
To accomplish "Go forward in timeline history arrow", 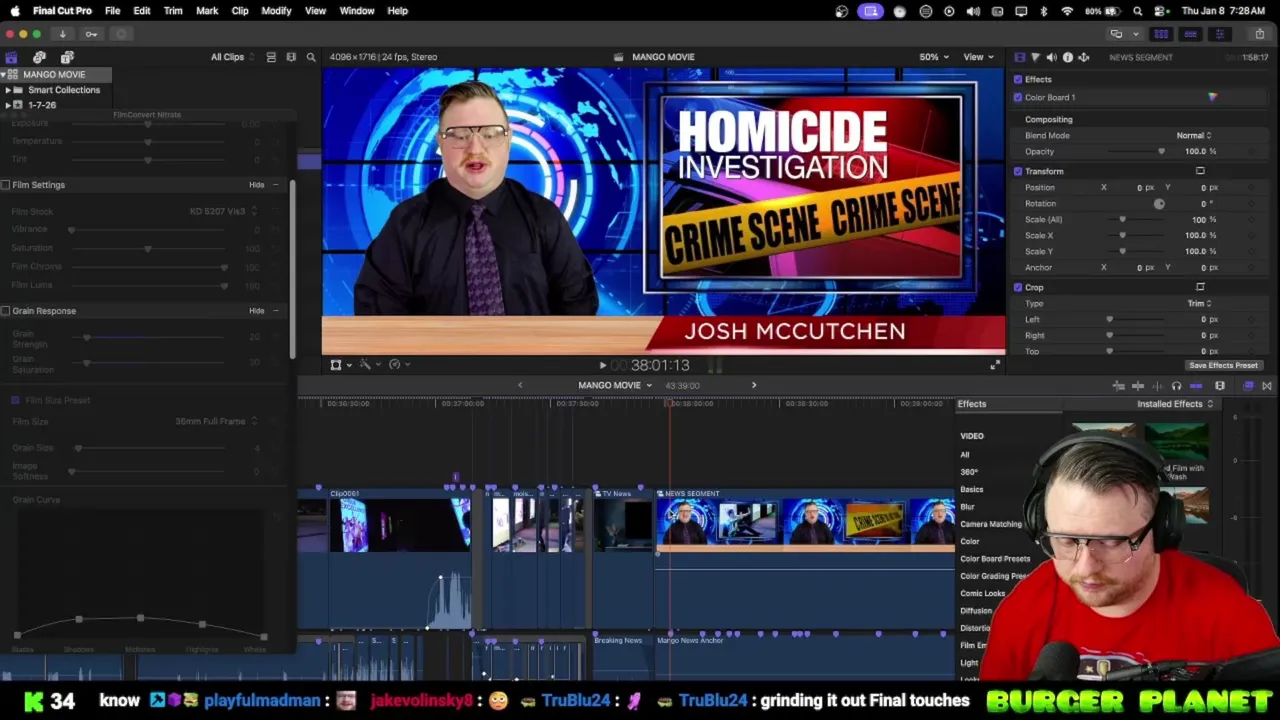I will [754, 386].
